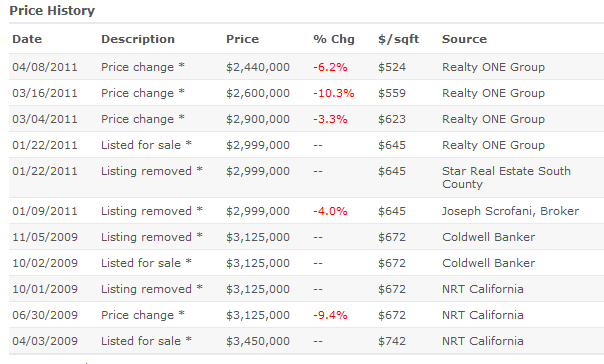Click the Date column header
This screenshot has width=604, height=364.
tap(27, 39)
